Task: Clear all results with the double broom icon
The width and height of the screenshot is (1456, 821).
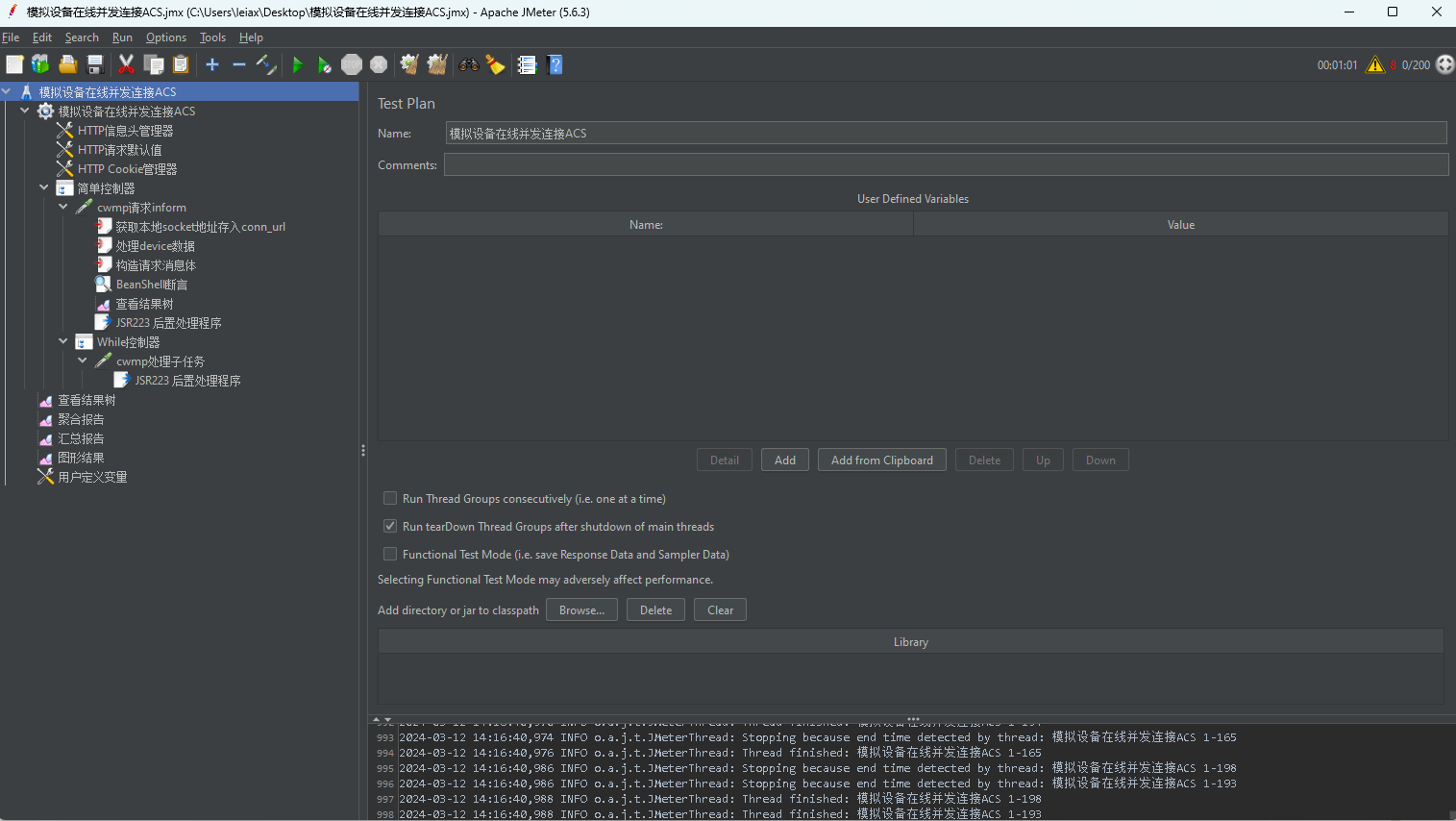Action: point(437,64)
